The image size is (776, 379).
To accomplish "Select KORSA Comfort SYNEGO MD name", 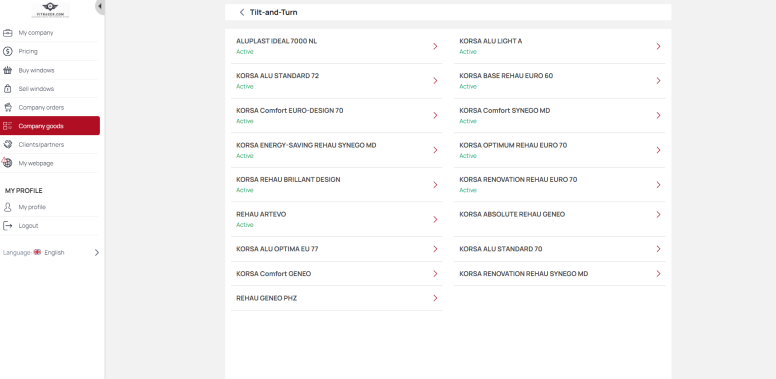I will click(505, 110).
